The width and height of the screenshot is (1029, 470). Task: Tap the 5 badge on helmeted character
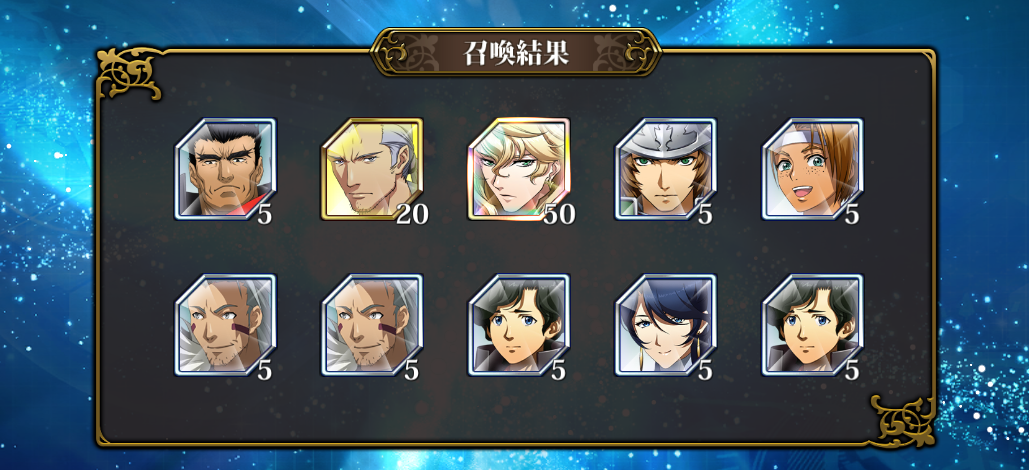(x=705, y=214)
